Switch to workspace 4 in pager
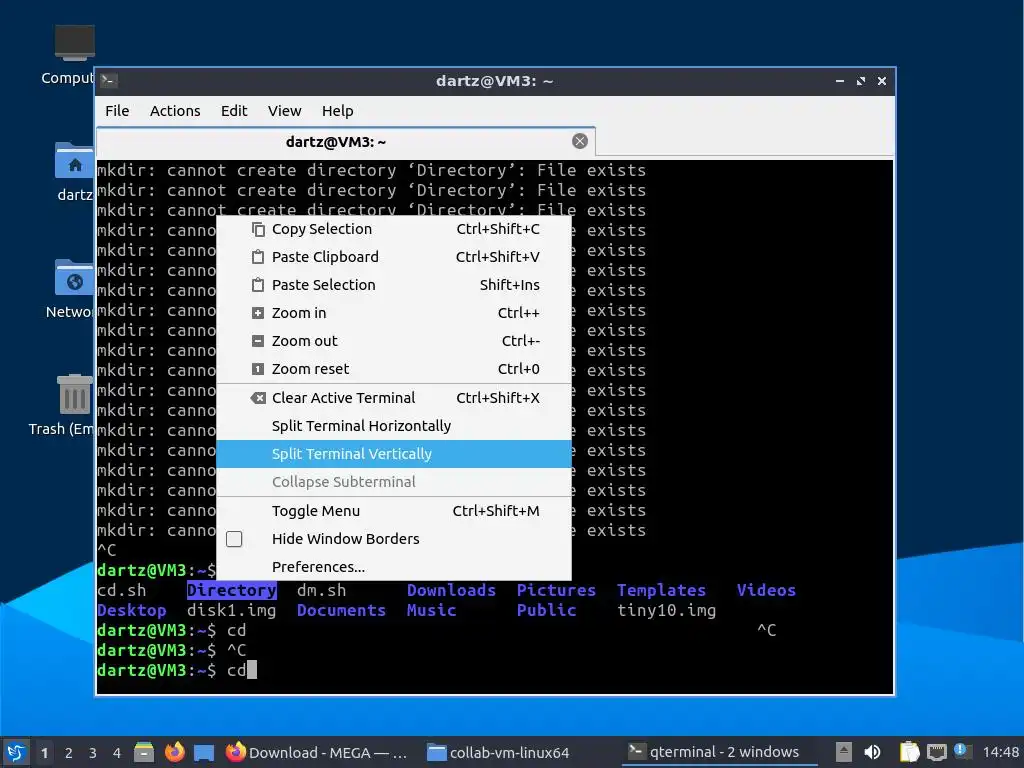Viewport: 1024px width, 768px height. (117, 753)
